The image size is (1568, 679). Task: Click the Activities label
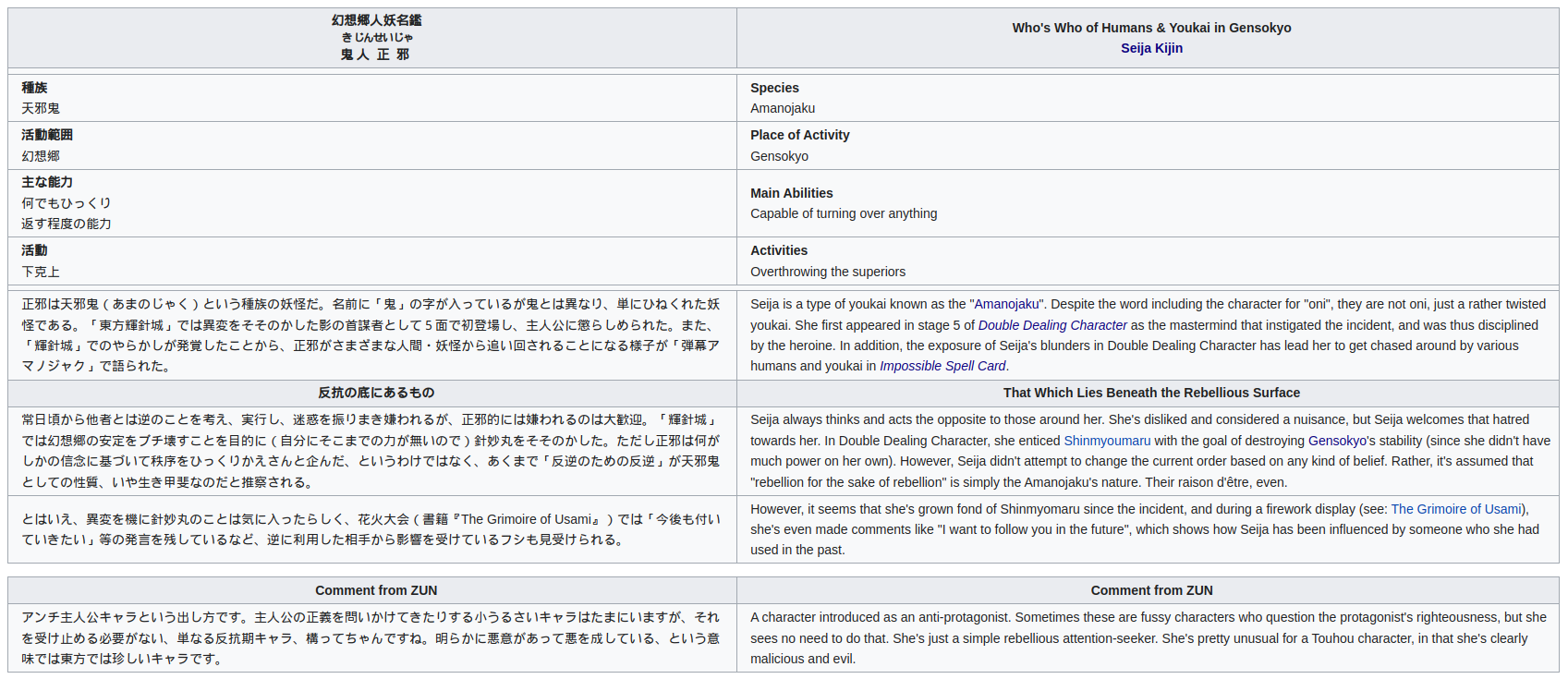click(779, 250)
